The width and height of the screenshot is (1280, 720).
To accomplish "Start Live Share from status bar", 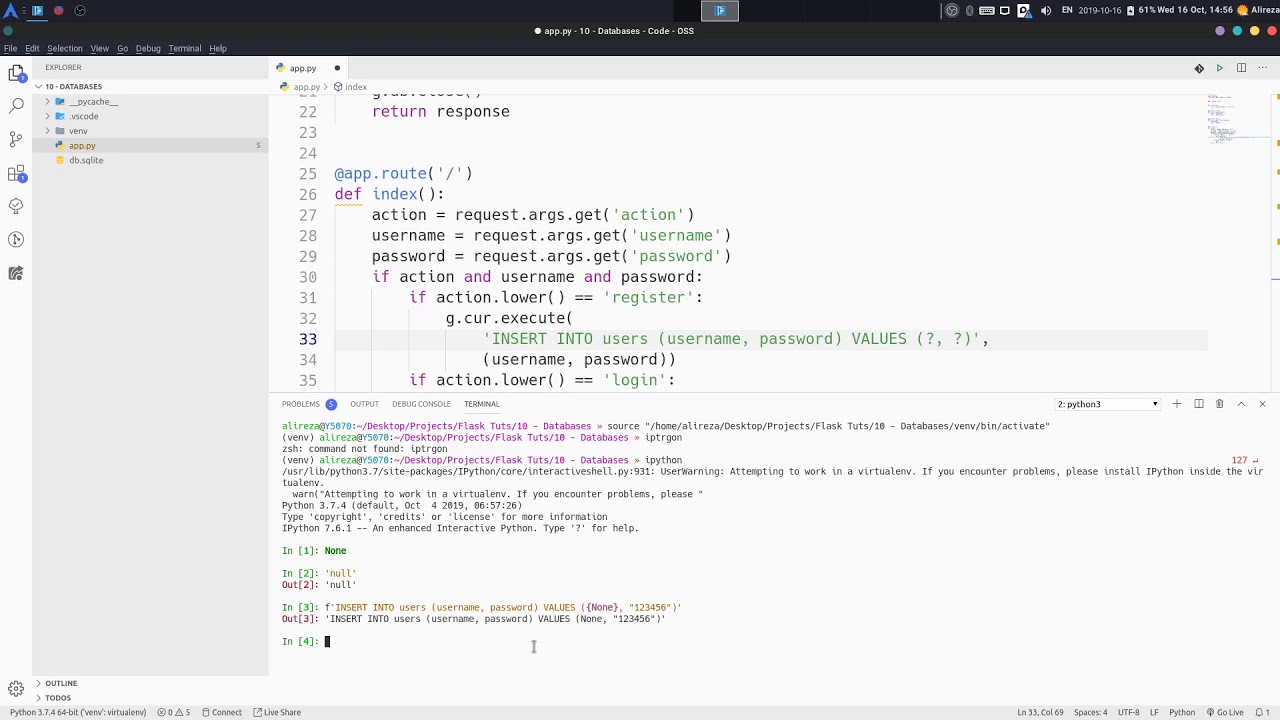I will 277,712.
